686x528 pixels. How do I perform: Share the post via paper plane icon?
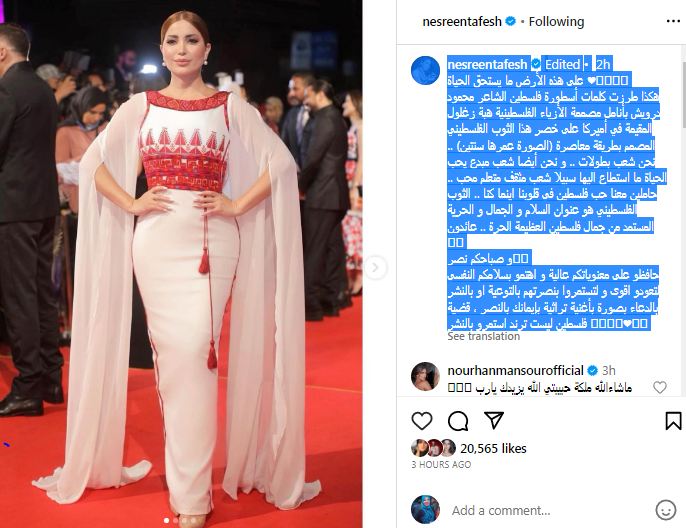click(x=494, y=420)
